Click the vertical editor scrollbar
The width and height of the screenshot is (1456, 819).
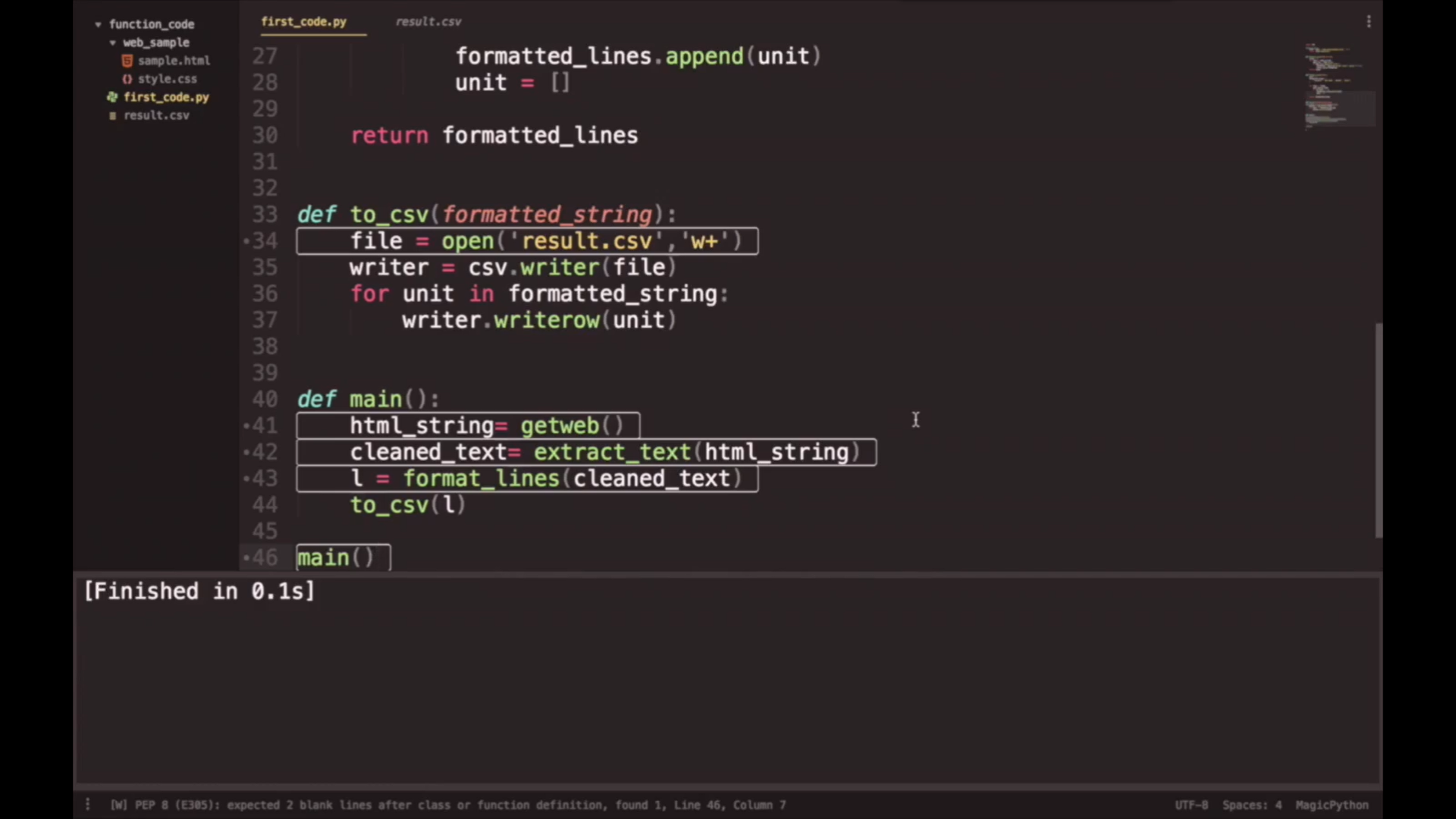click(1379, 430)
